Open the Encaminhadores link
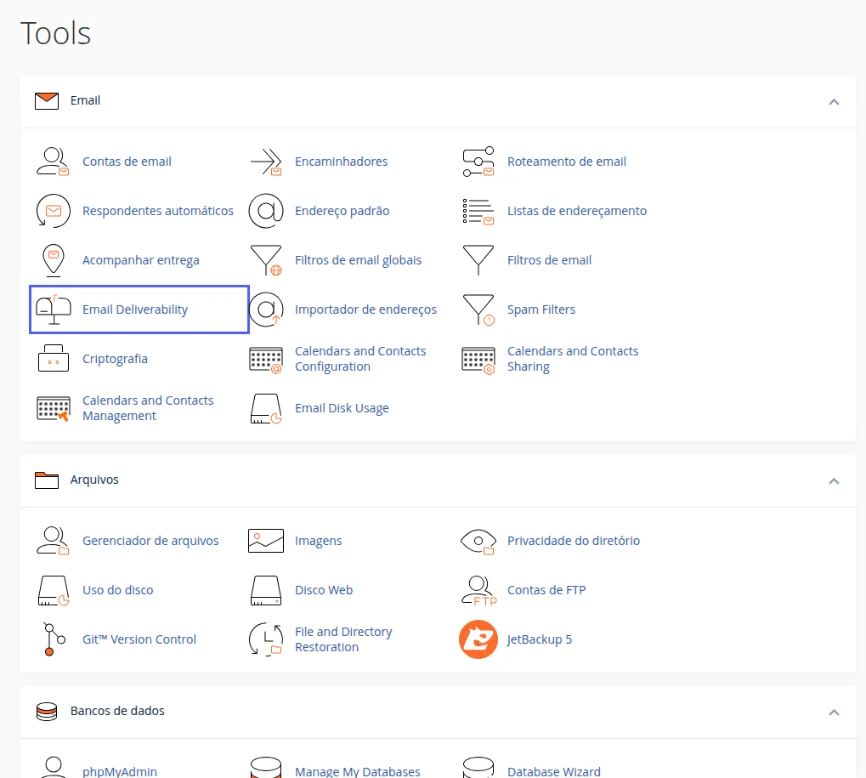This screenshot has width=866, height=778. pyautogui.click(x=341, y=162)
